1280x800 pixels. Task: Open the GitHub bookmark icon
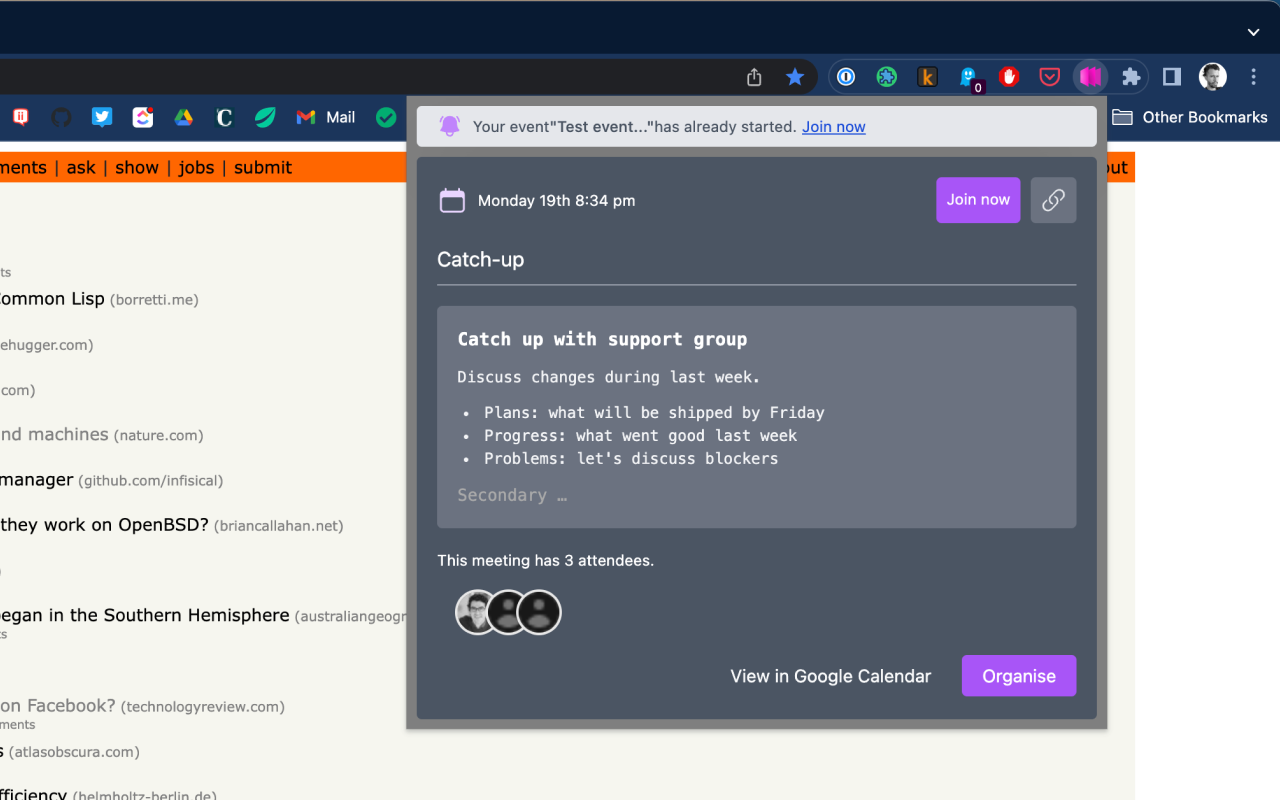click(x=61, y=117)
